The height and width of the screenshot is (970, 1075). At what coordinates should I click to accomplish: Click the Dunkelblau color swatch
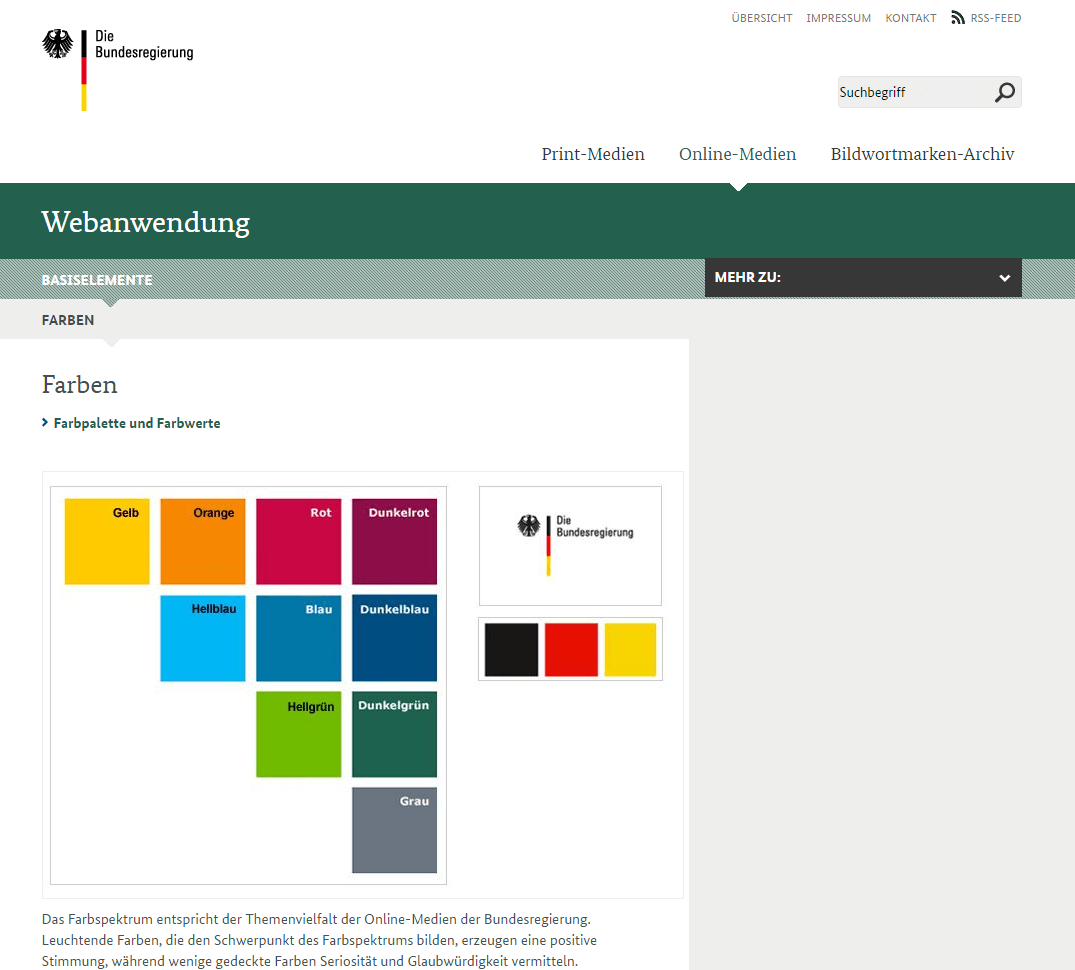coord(394,638)
